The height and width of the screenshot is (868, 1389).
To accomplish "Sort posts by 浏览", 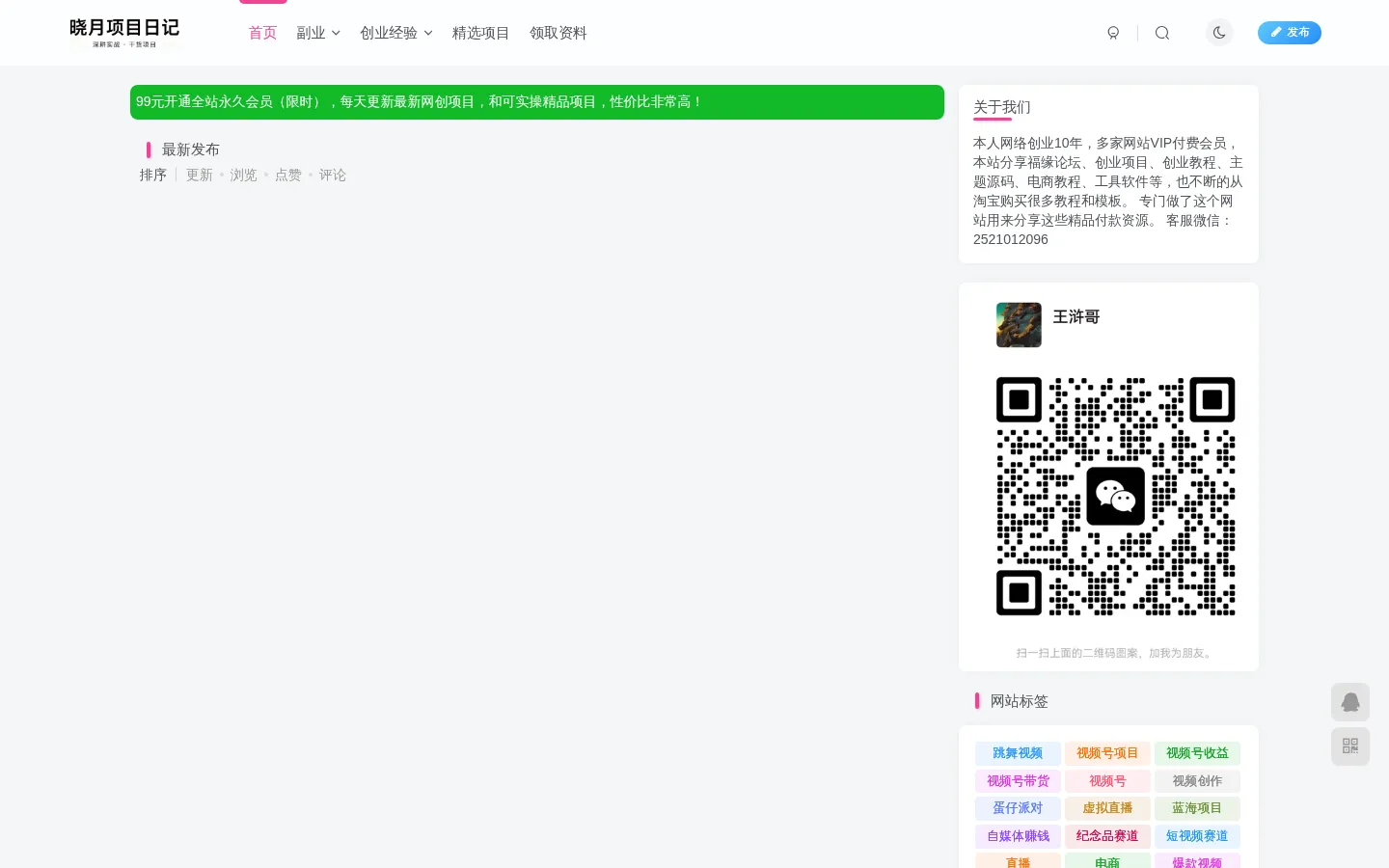I will pyautogui.click(x=243, y=175).
